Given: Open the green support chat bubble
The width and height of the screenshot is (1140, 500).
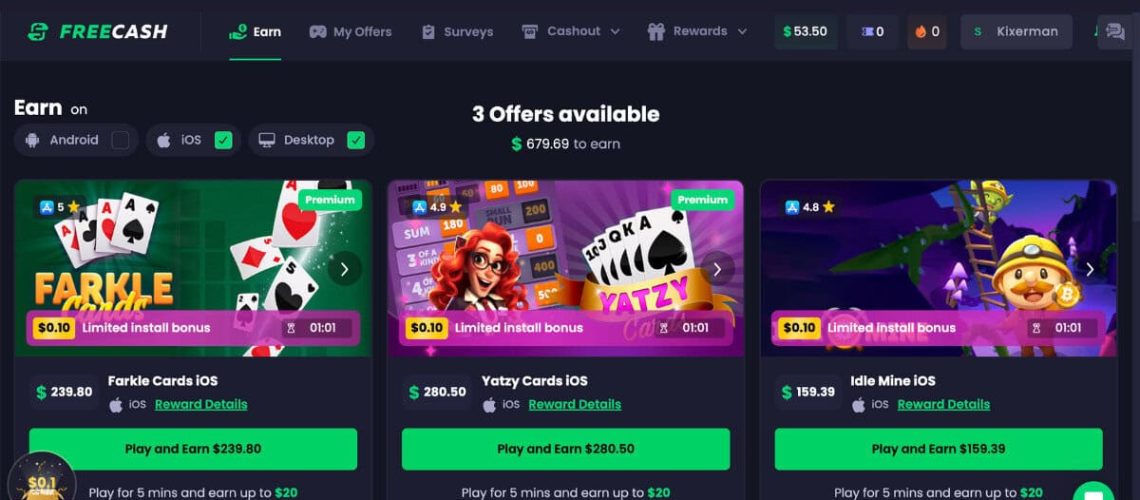Looking at the screenshot, I should point(1093,492).
